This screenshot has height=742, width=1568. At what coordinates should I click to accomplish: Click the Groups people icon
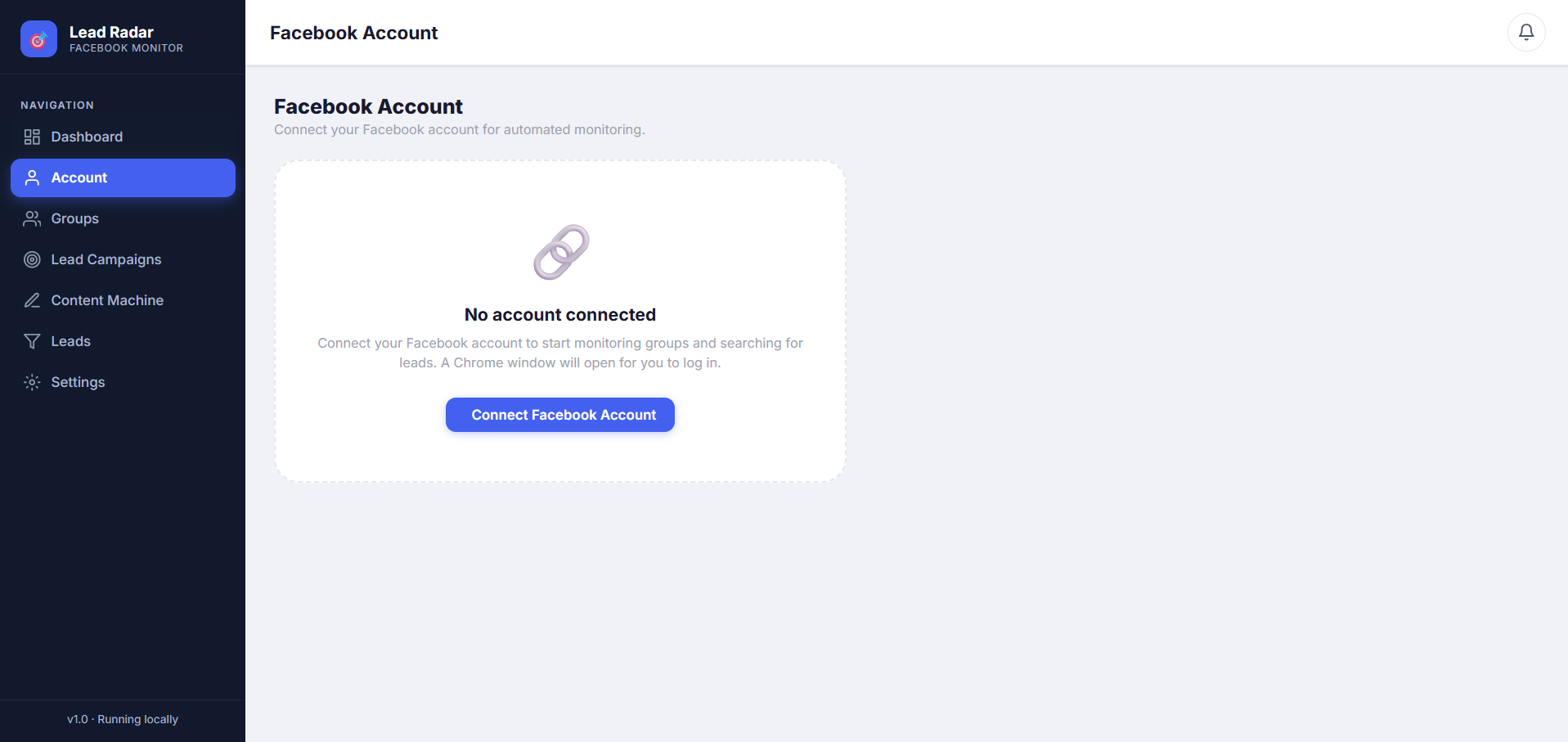click(x=32, y=218)
